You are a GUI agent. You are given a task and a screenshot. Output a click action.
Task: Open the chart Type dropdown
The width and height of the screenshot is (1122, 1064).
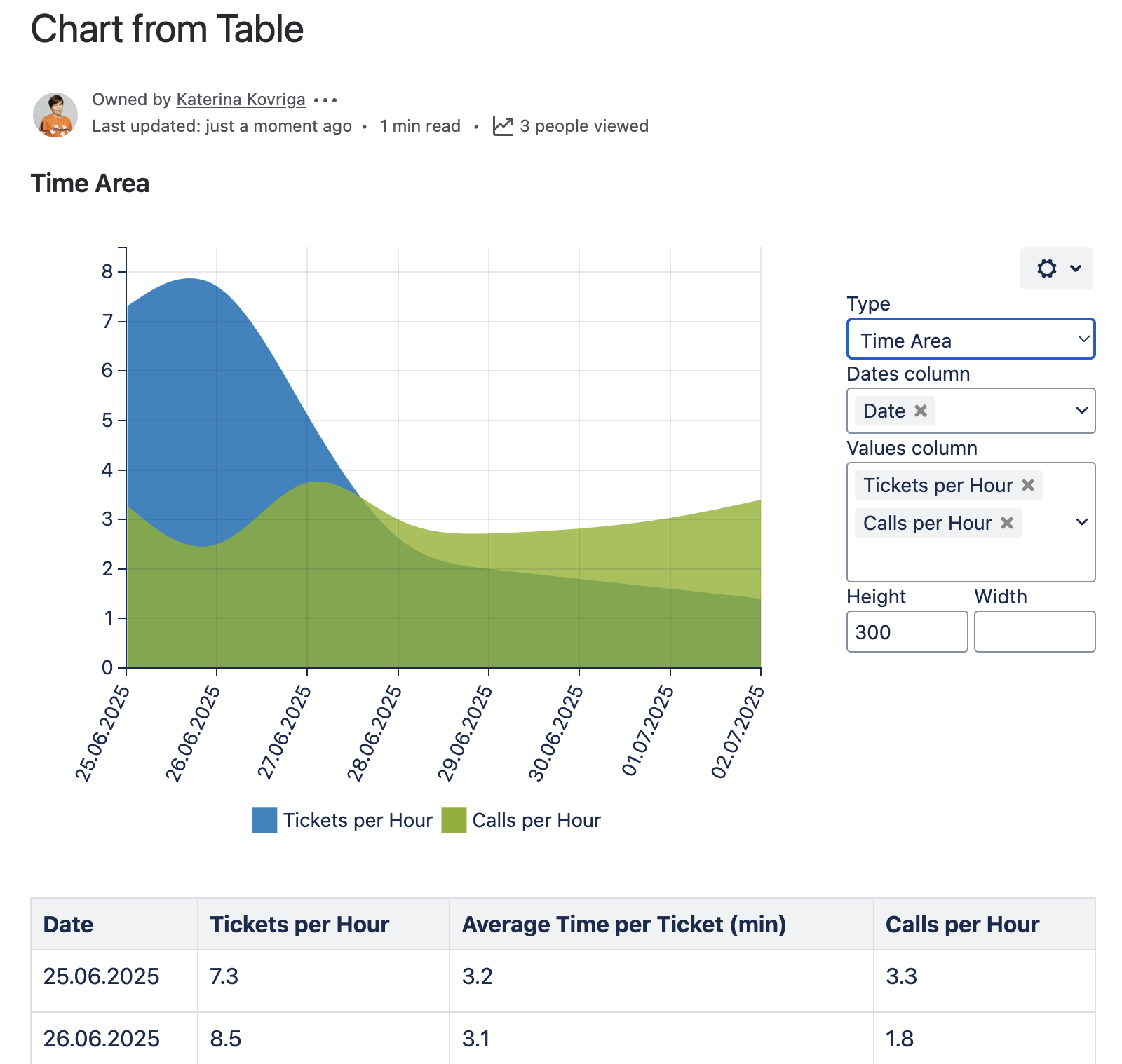tap(971, 340)
